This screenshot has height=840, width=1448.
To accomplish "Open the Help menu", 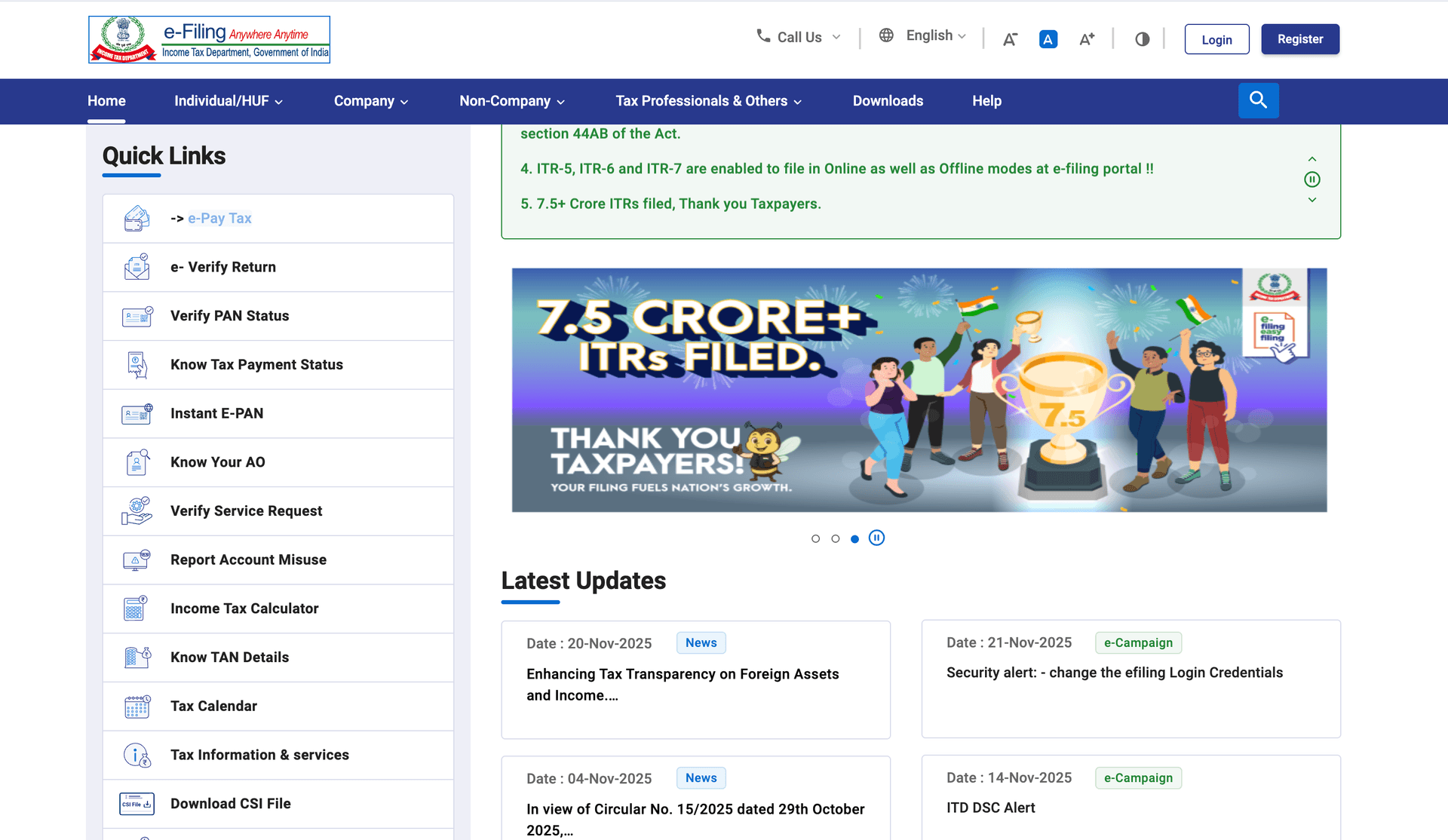I will pyautogui.click(x=986, y=100).
